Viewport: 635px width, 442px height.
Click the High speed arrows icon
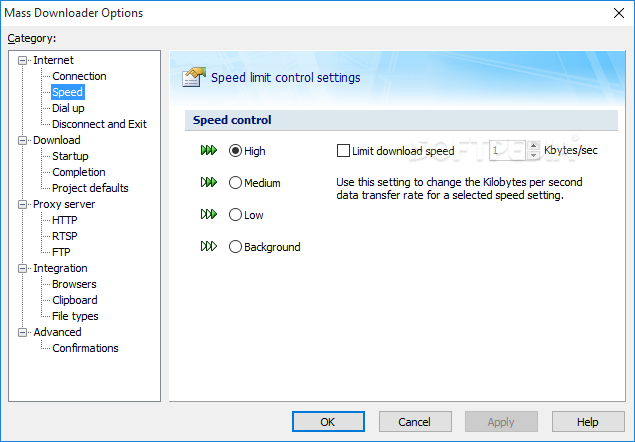208,151
